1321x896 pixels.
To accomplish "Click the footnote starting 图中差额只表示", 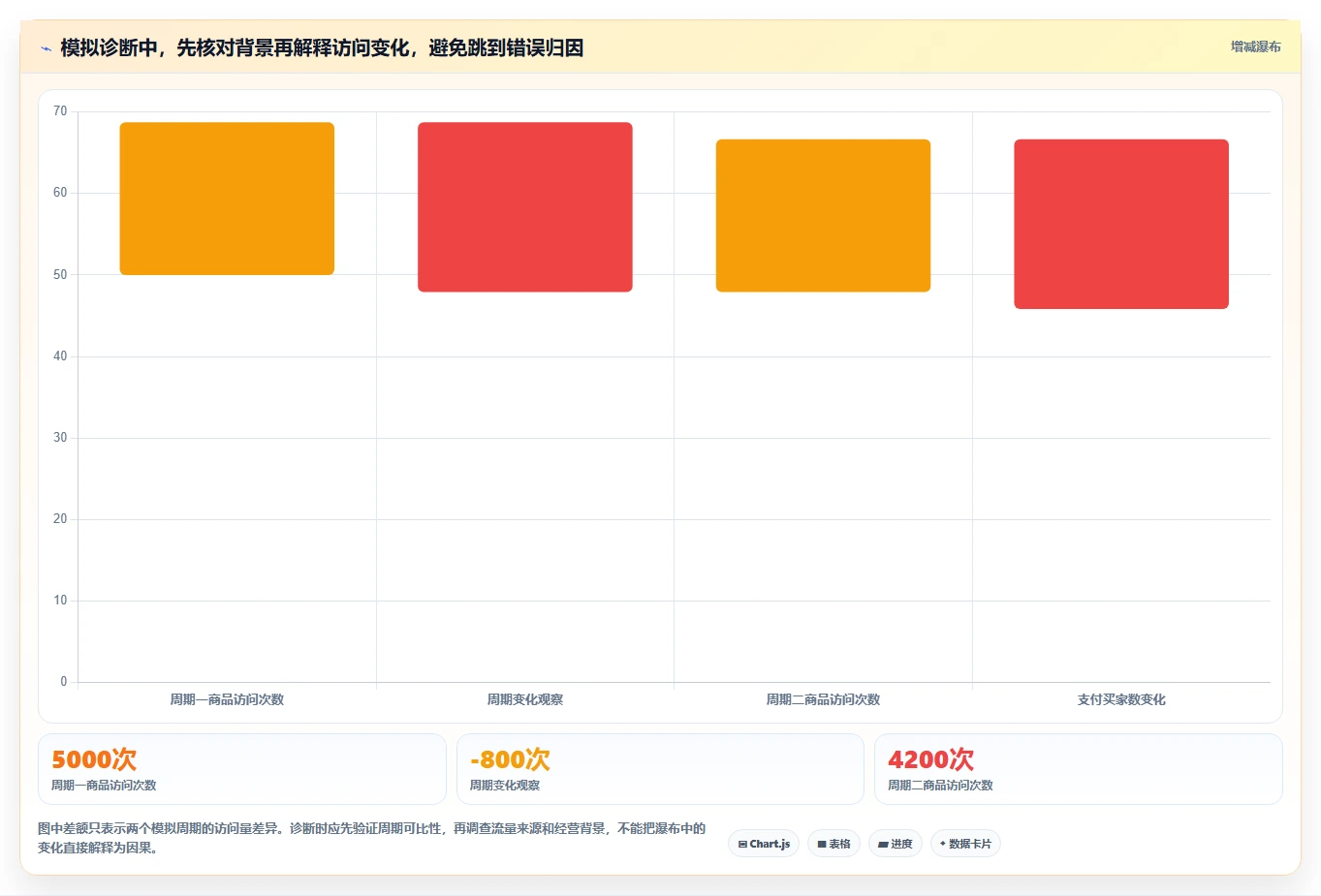I will click(x=372, y=838).
